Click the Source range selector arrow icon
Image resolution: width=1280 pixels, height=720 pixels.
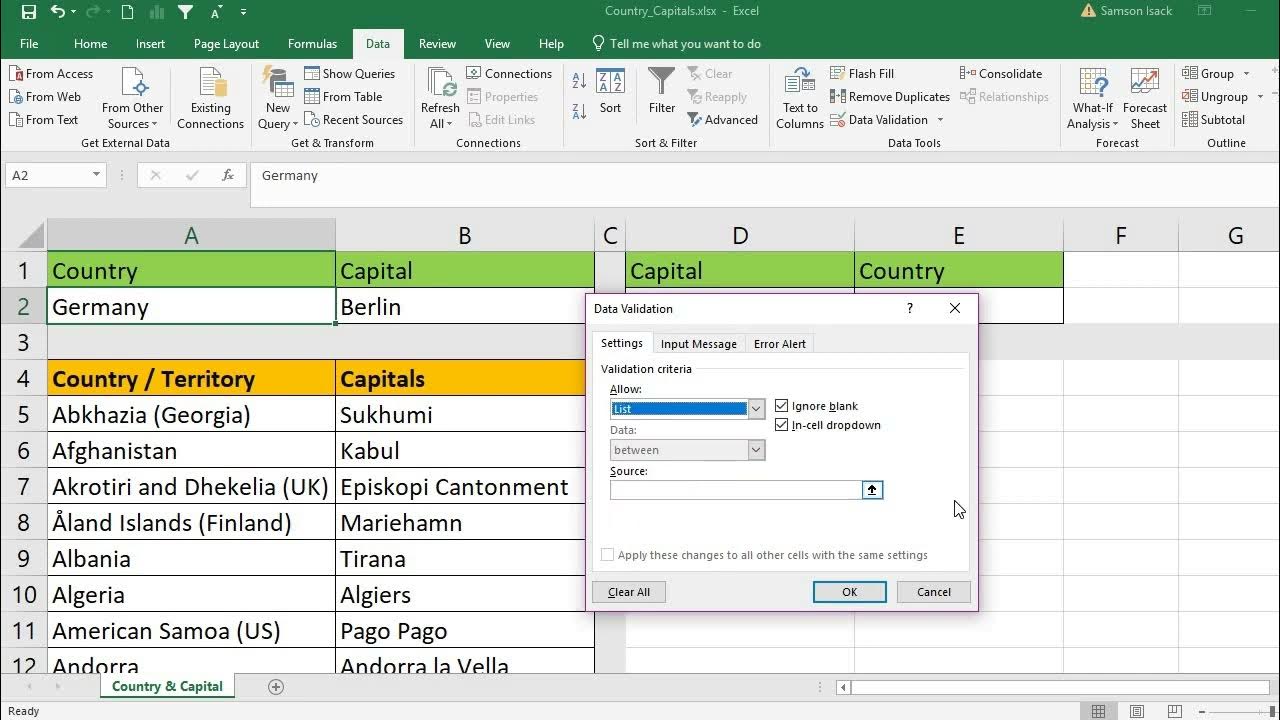[872, 490]
